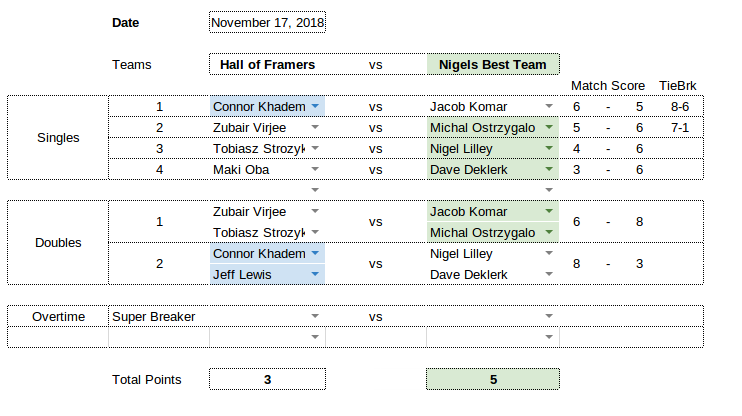Expand Michal Ostrzygalo singles dropdown arrow

tap(549, 127)
